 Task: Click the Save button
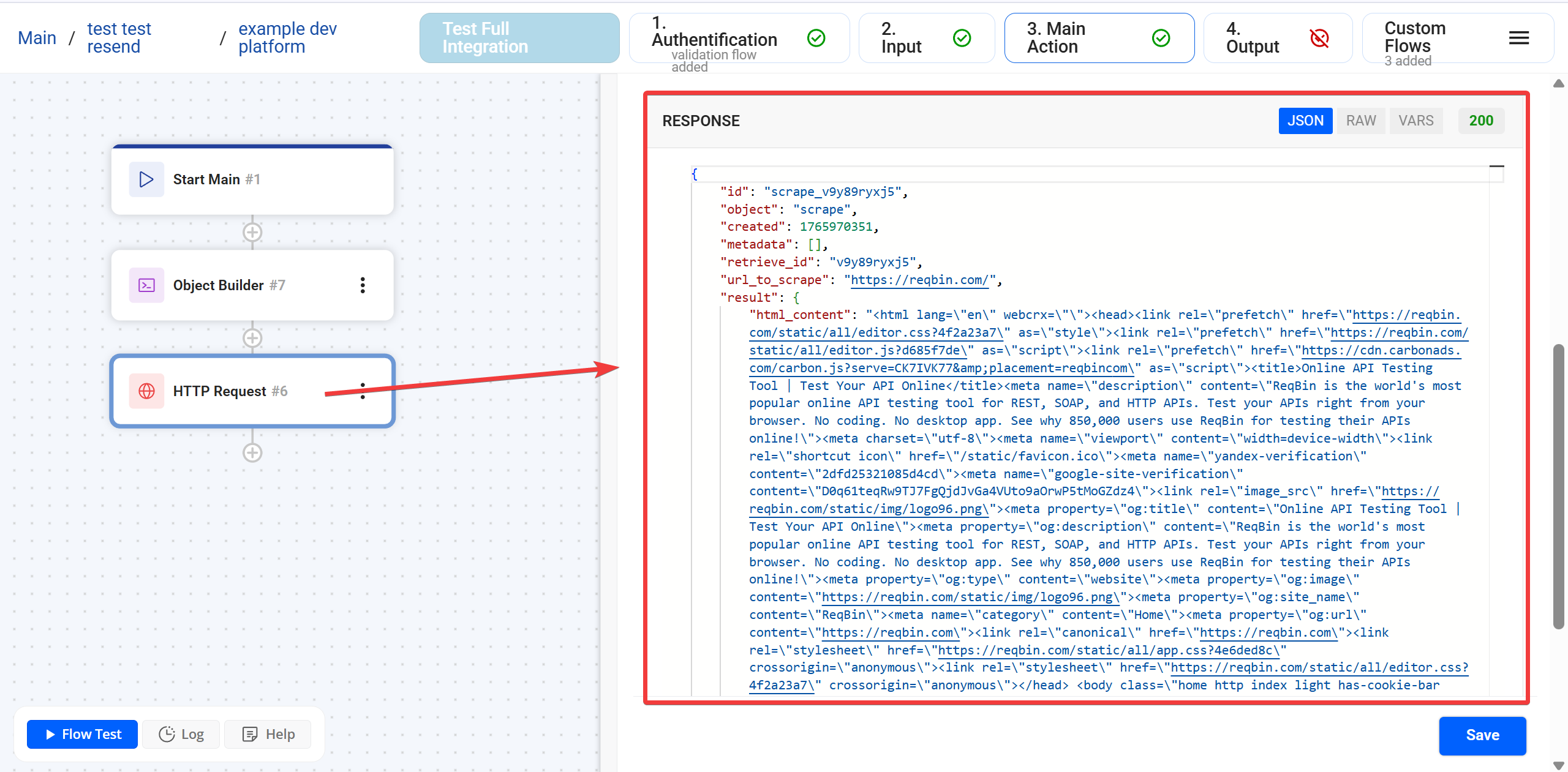1482,736
